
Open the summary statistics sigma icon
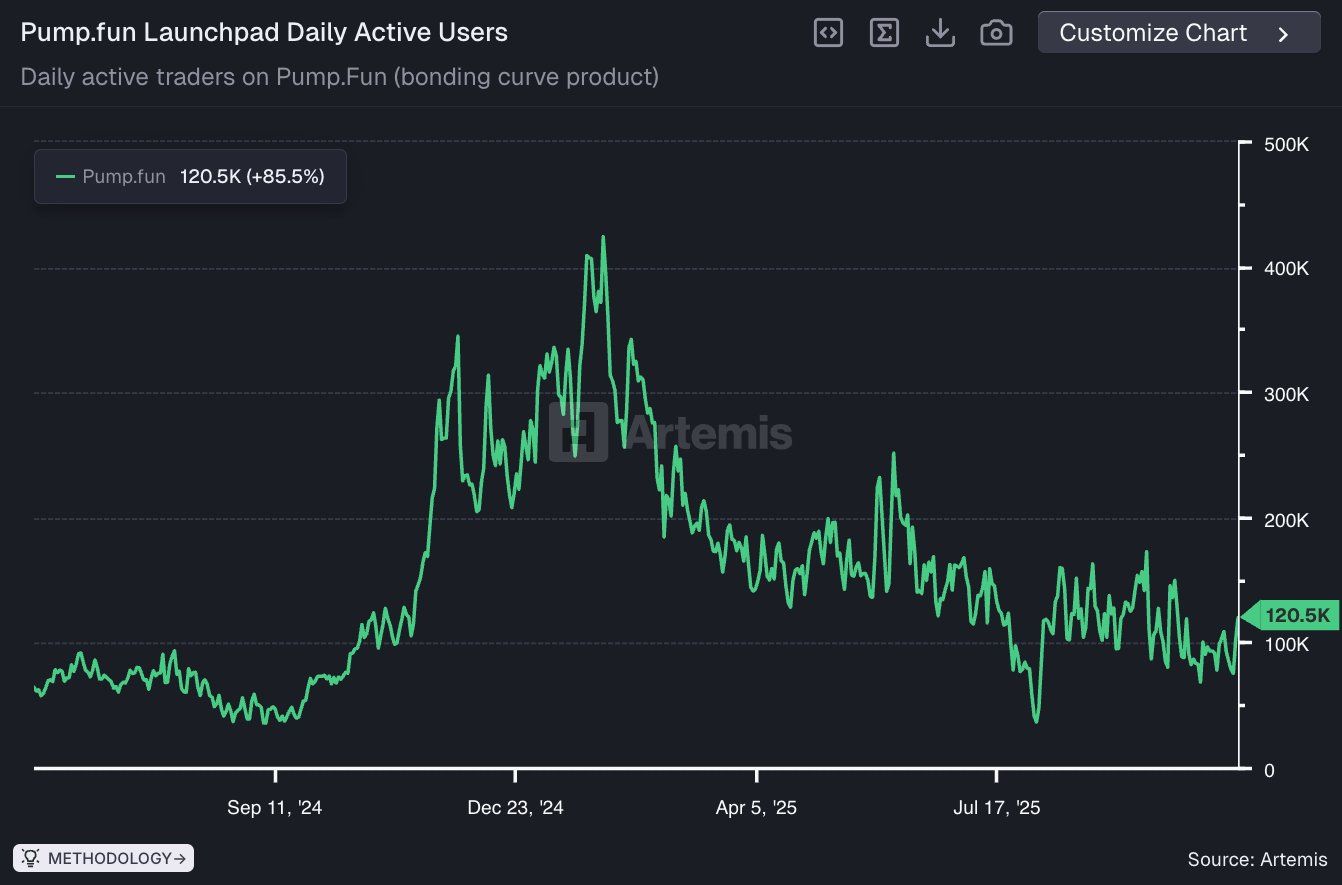(x=884, y=31)
